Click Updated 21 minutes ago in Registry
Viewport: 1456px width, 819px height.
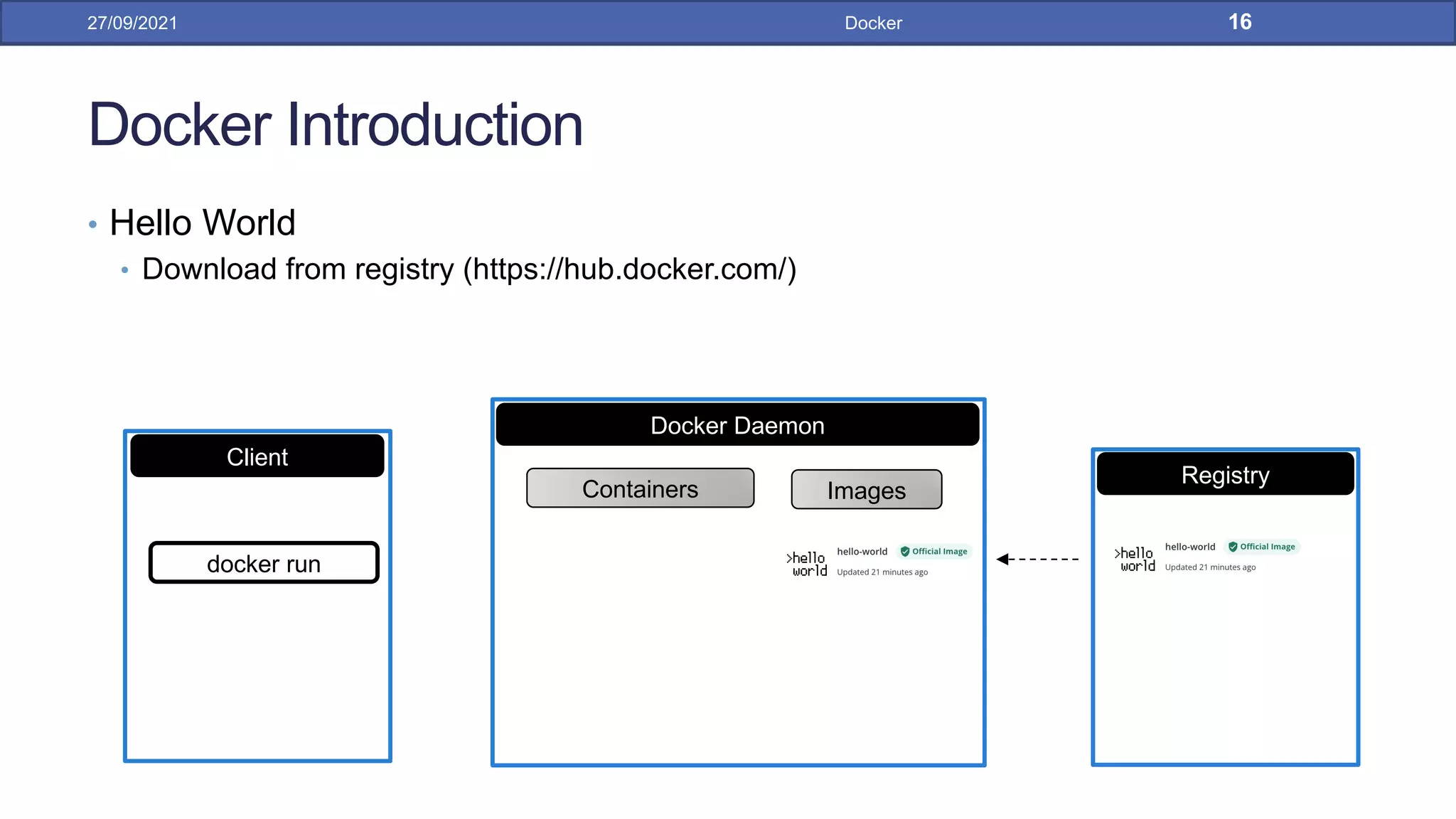point(1210,567)
